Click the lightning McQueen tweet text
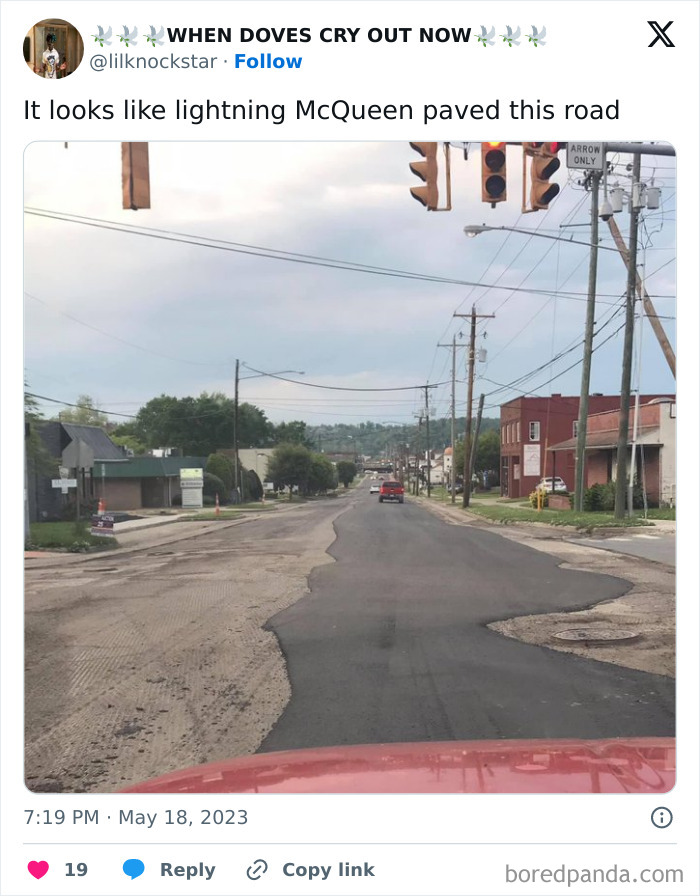Viewport: 700px width, 896px height. 321,110
